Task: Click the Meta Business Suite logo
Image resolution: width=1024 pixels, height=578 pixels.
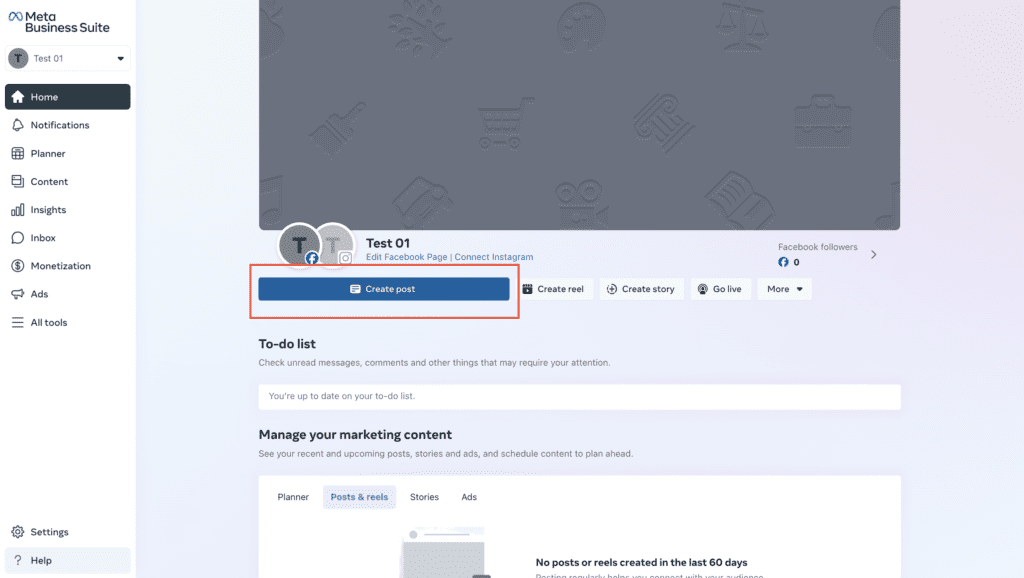Action: point(59,22)
